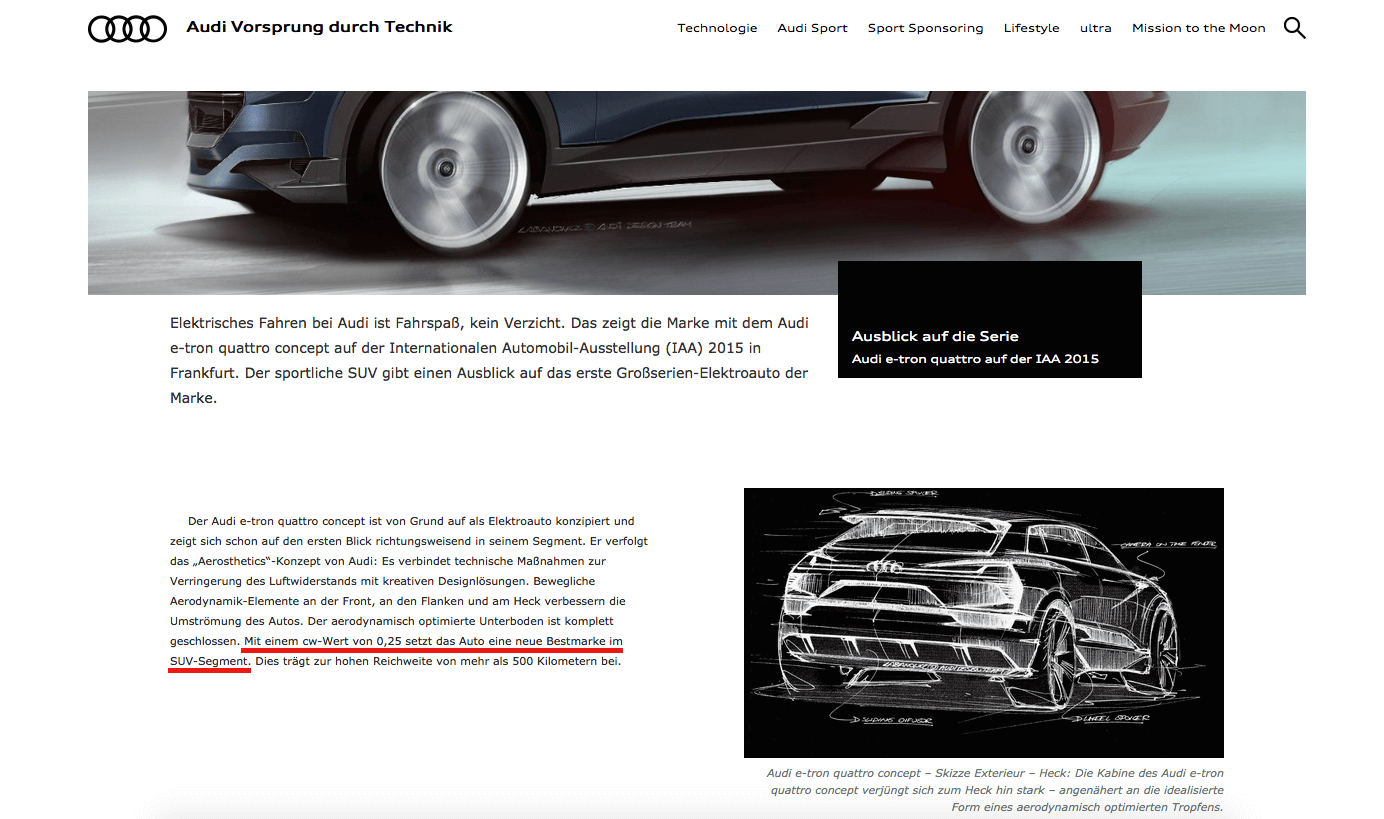Open the Technologie menu item
Image resolution: width=1384 pixels, height=819 pixels.
717,28
